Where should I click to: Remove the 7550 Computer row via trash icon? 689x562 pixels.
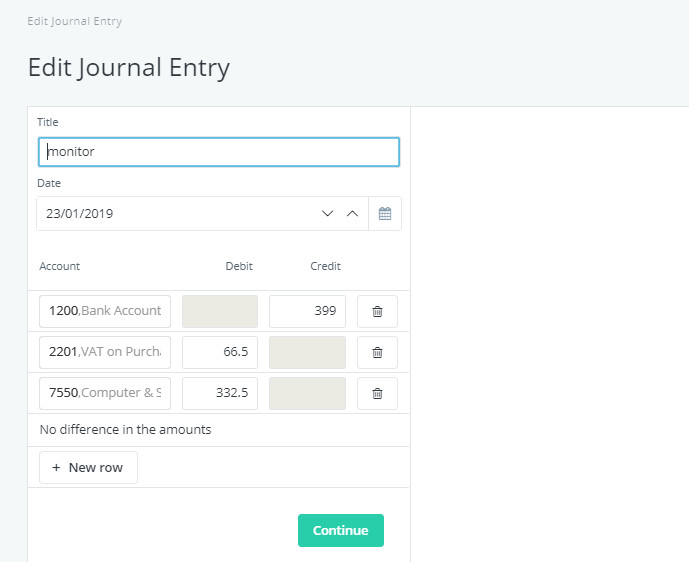click(x=377, y=393)
